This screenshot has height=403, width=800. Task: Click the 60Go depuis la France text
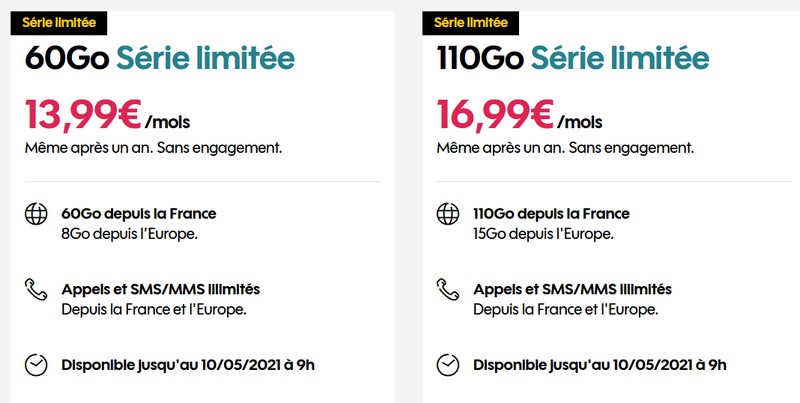[138, 213]
